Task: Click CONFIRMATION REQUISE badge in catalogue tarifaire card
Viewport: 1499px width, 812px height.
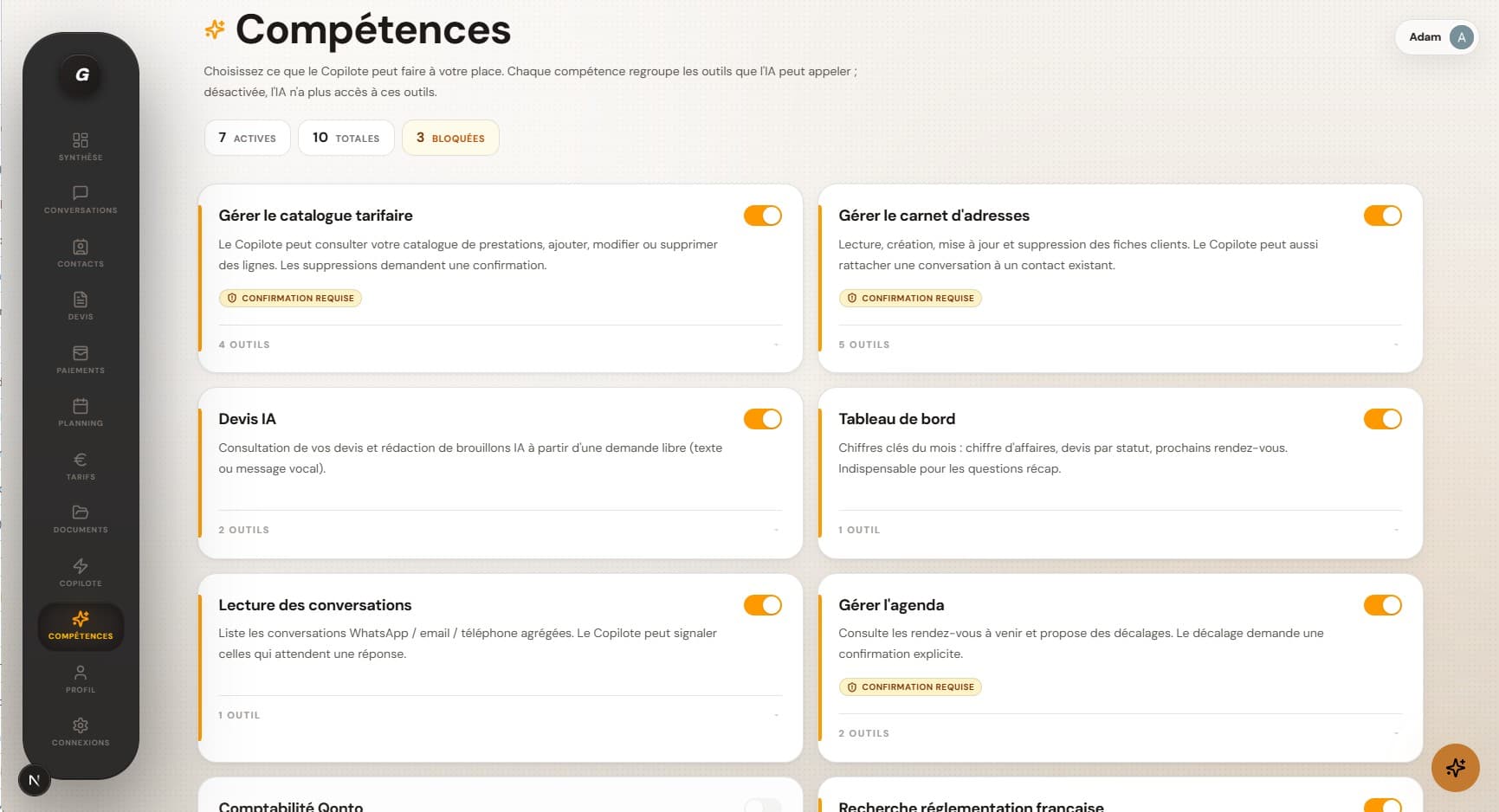Action: [290, 298]
